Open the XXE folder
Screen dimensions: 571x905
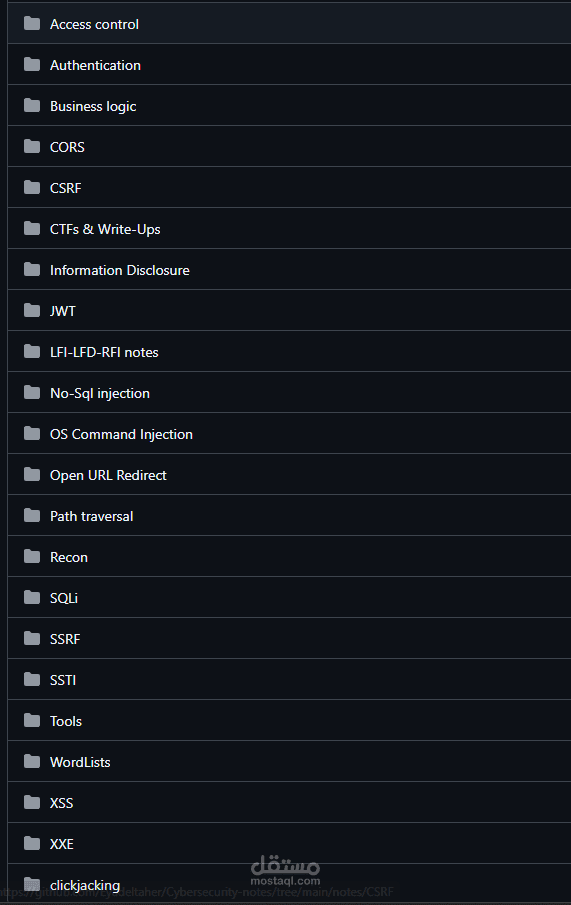click(x=61, y=844)
